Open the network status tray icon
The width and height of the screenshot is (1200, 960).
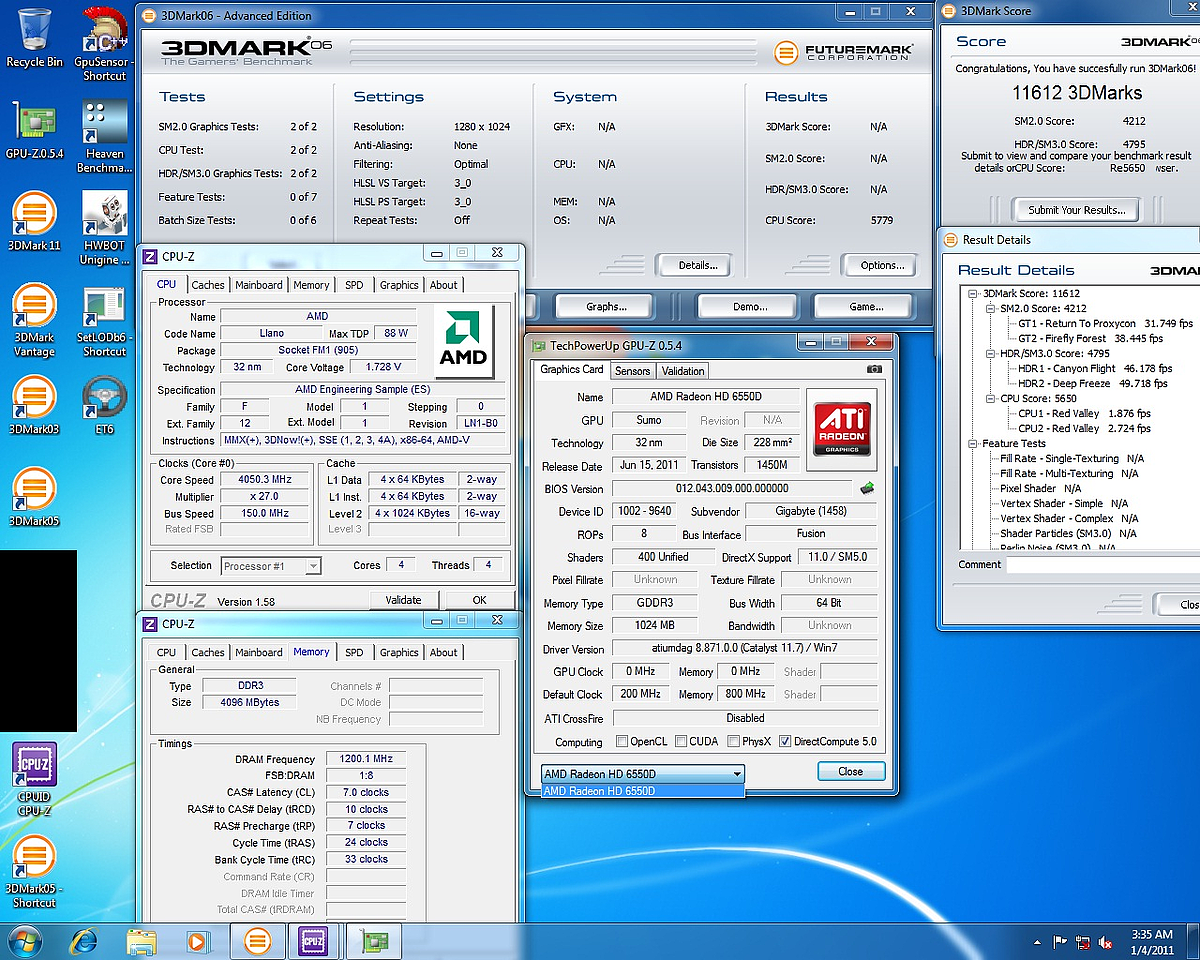1084,942
